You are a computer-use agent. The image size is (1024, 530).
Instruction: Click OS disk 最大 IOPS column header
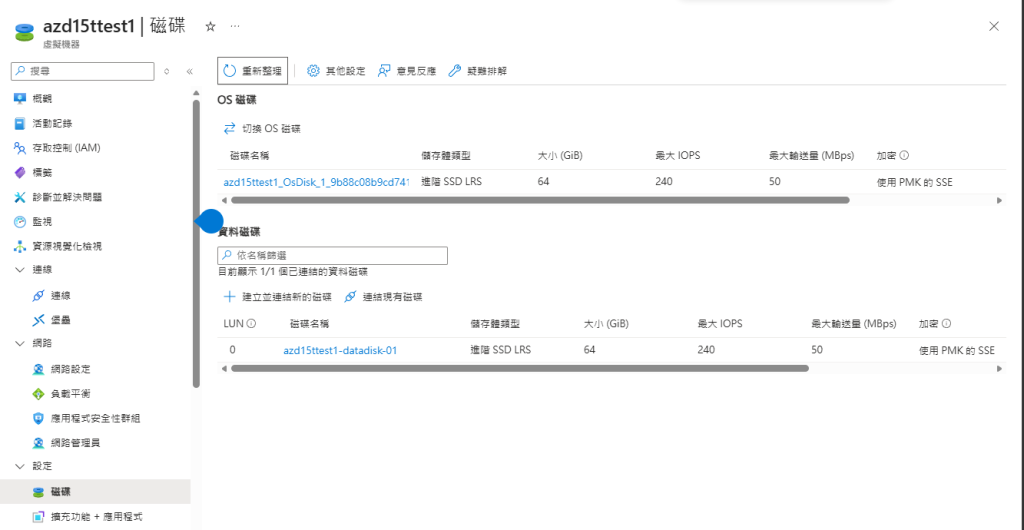point(678,155)
